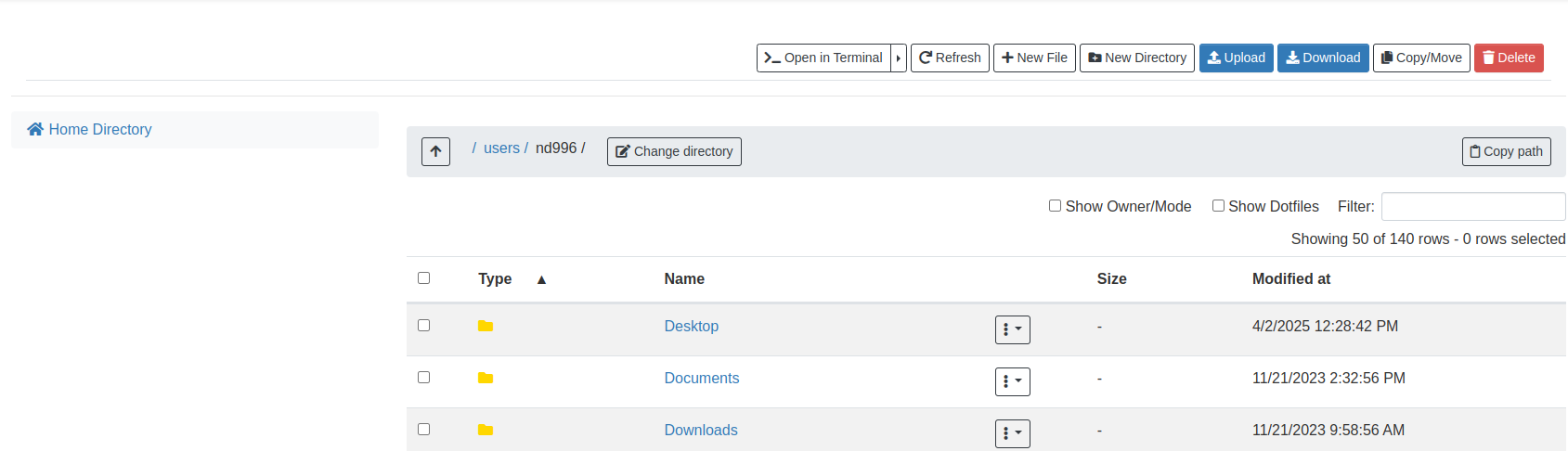Click the Upload button
Image resolution: width=1568 pixels, height=451 pixels.
[1236, 58]
